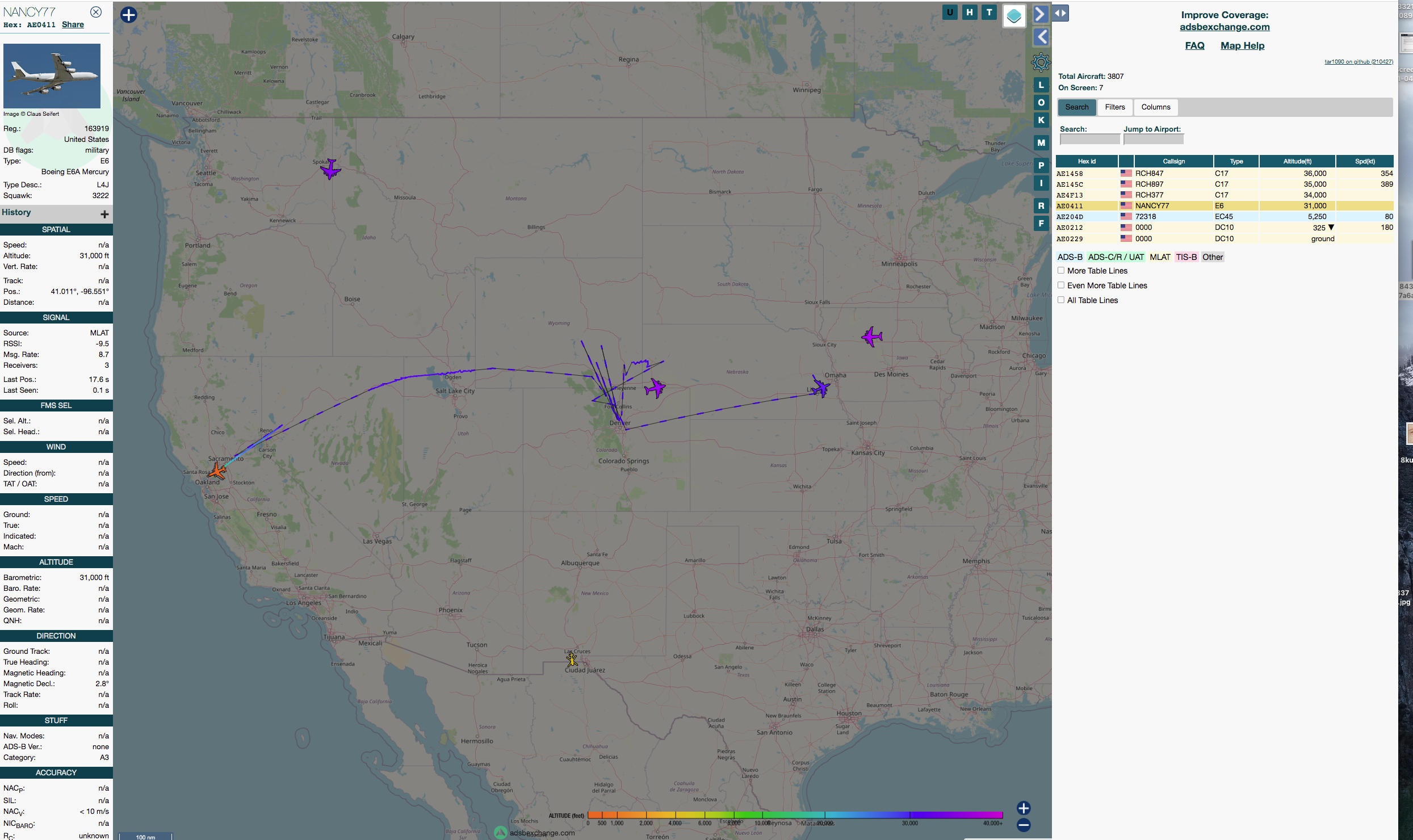
Task: Toggle sidebar with double-arrow button
Action: [1060, 13]
